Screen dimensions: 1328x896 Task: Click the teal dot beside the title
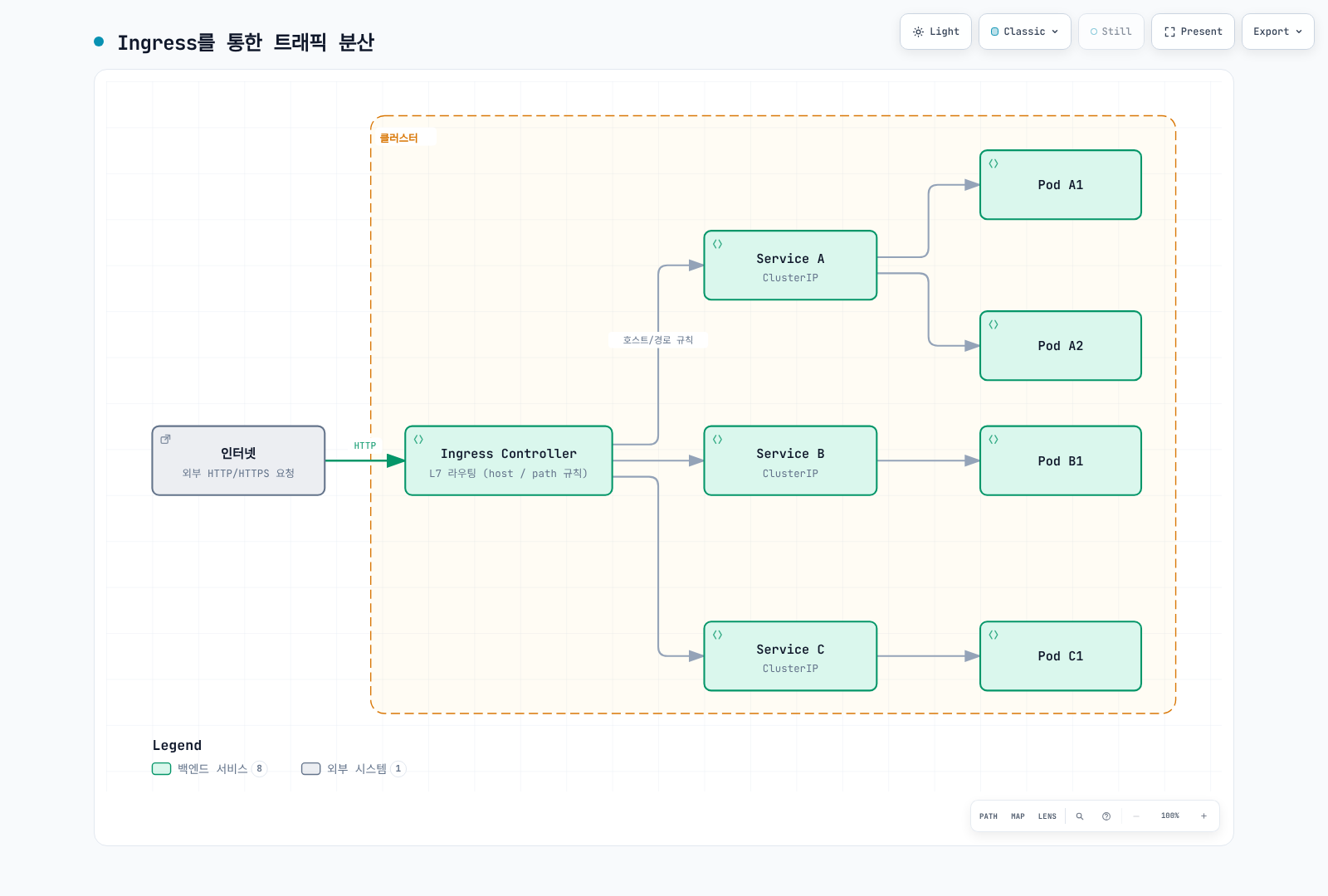click(99, 41)
